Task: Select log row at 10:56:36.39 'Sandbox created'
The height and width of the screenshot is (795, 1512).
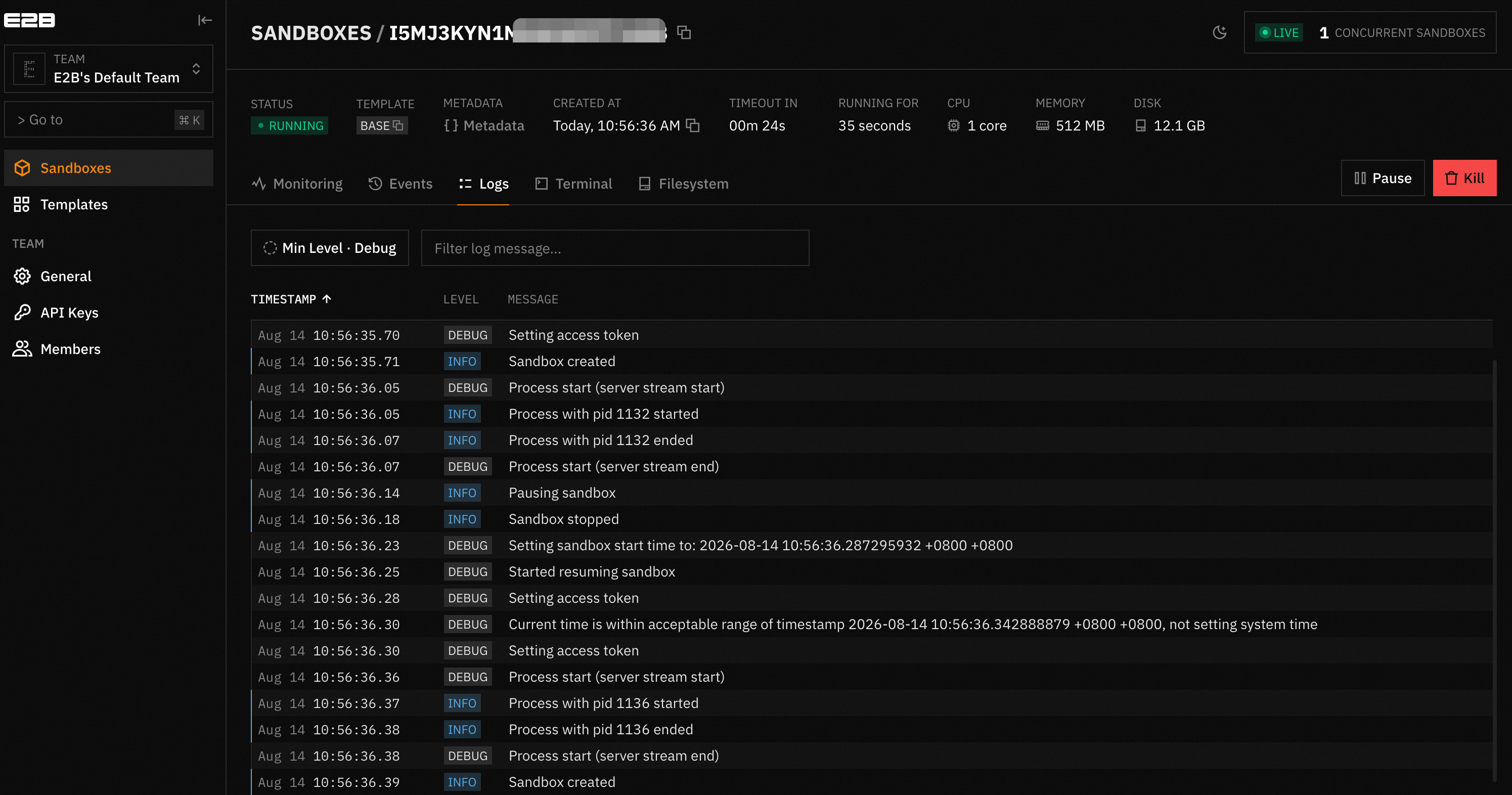Action: coord(872,782)
